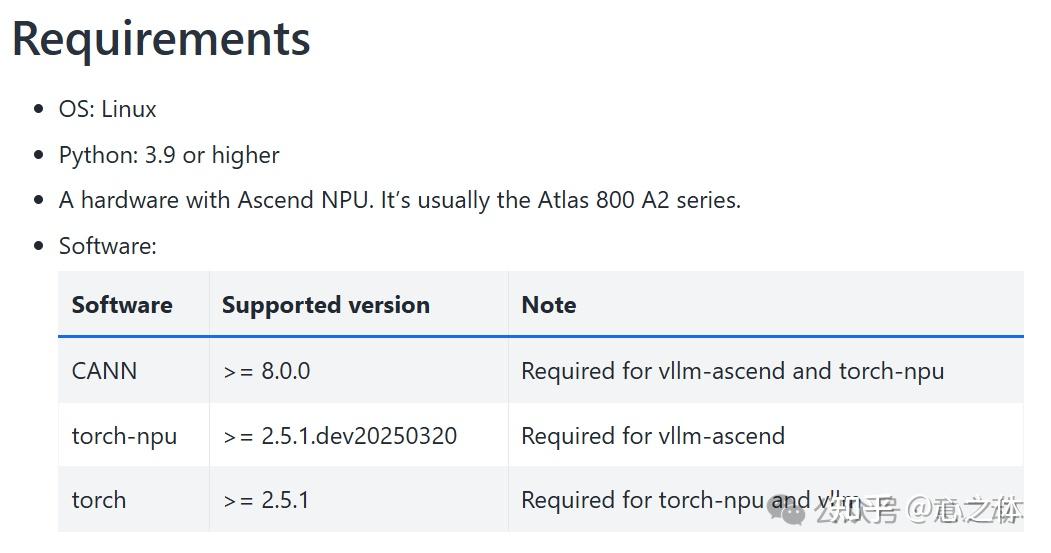Click the Ascend NPU hardware bullet text
This screenshot has width=1051, height=553.
(399, 200)
